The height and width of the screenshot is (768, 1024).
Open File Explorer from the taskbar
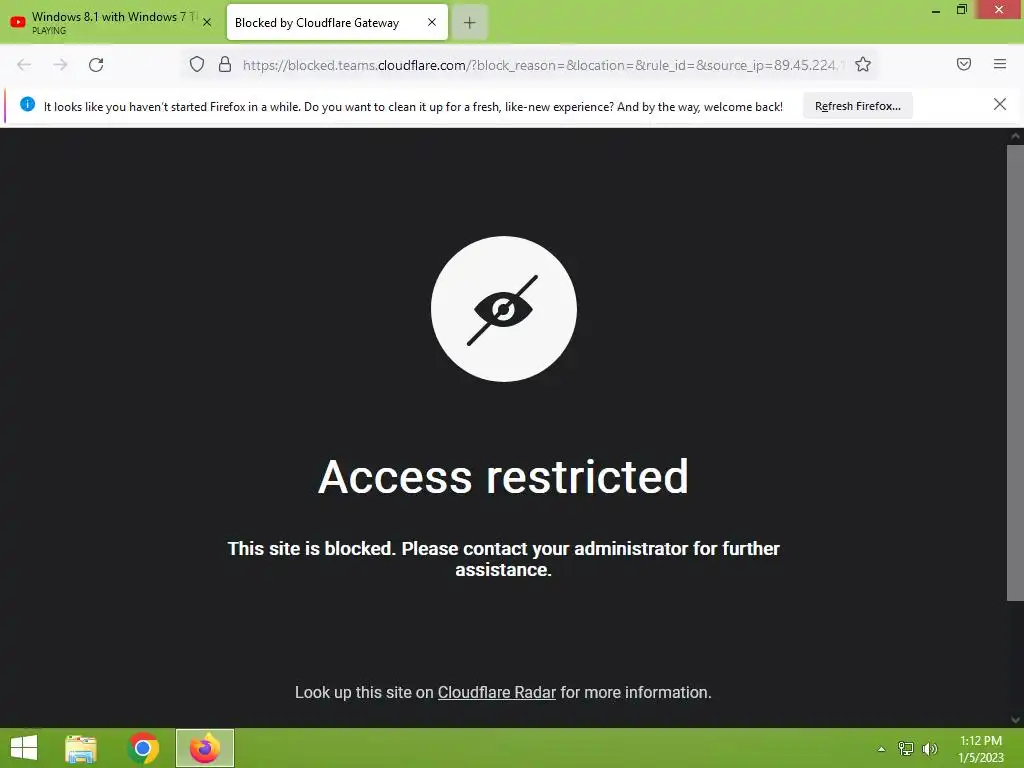81,748
